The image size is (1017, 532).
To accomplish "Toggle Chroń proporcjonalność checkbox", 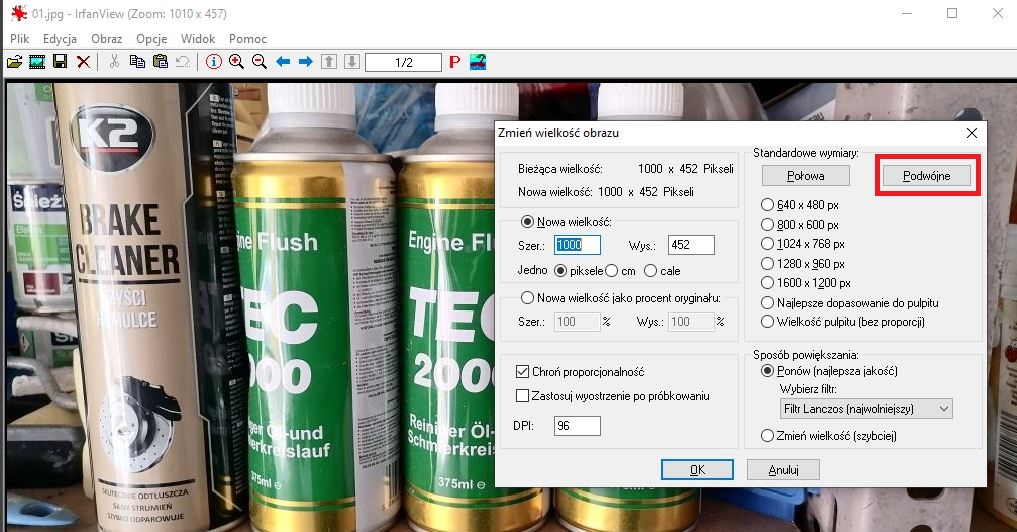I will (522, 372).
